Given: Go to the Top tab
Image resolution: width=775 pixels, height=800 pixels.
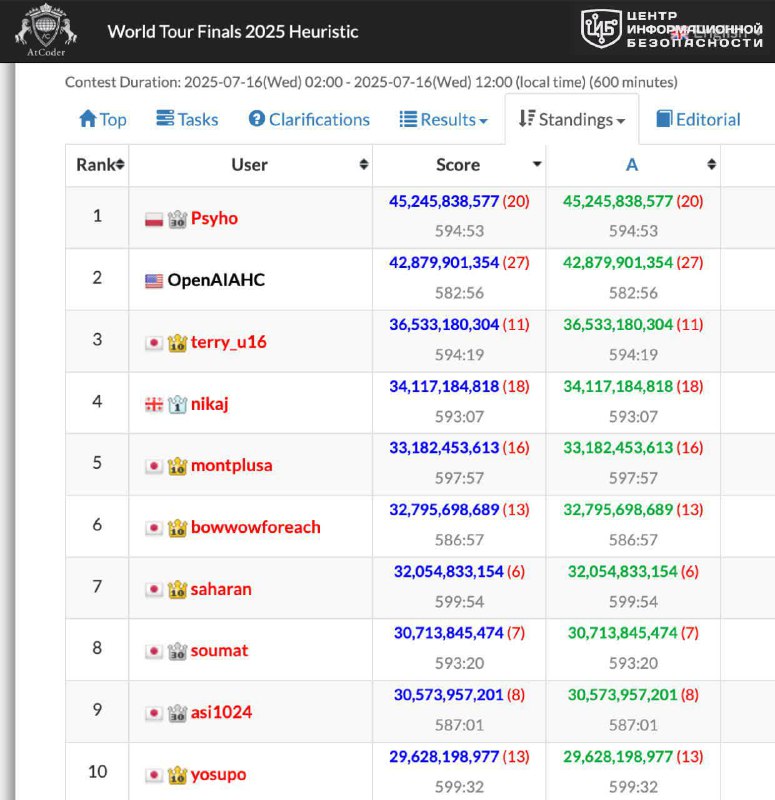Looking at the screenshot, I should (x=103, y=119).
